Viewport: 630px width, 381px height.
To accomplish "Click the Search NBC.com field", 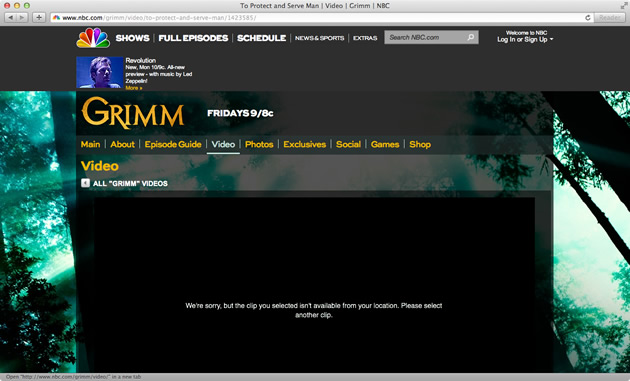I will [x=426, y=37].
